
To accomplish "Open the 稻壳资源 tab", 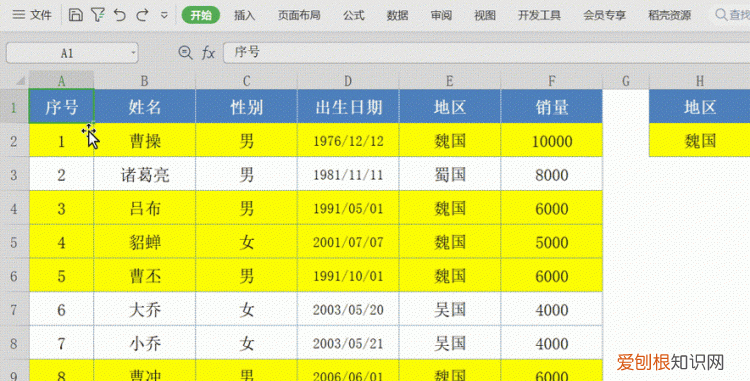I will coord(670,15).
